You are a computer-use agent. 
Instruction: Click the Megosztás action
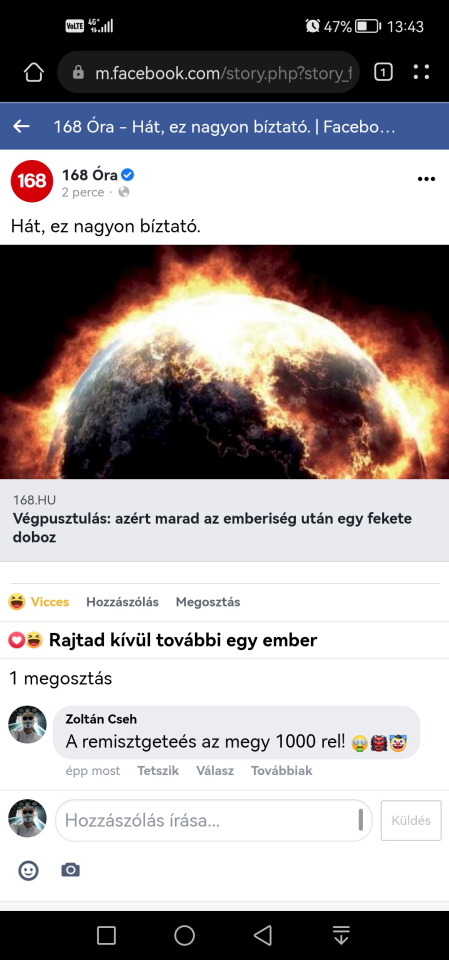(208, 602)
